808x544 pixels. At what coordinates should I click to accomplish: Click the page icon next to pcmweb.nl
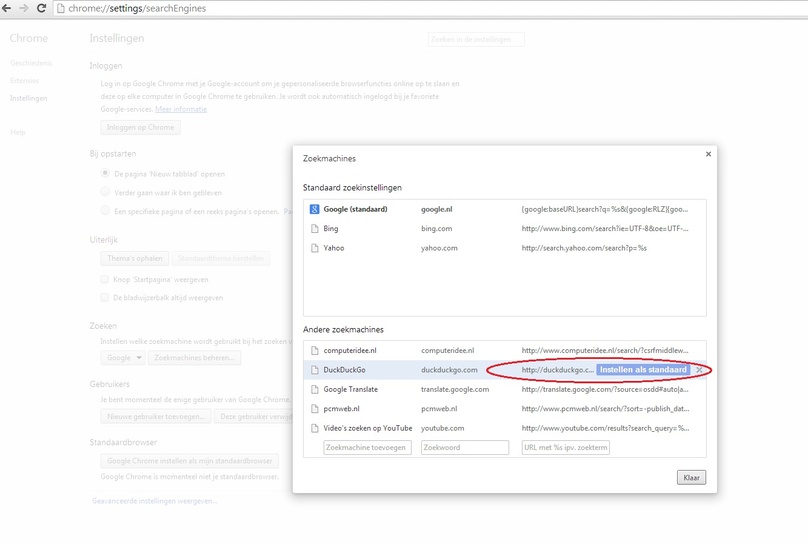(x=314, y=409)
